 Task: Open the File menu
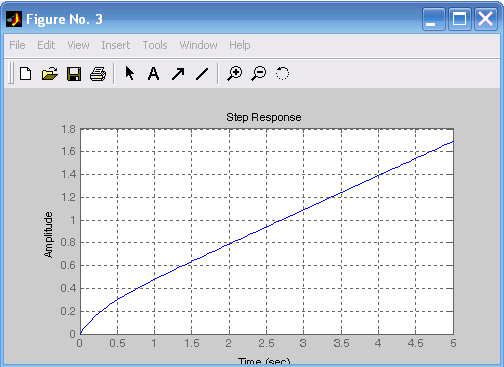coord(17,45)
